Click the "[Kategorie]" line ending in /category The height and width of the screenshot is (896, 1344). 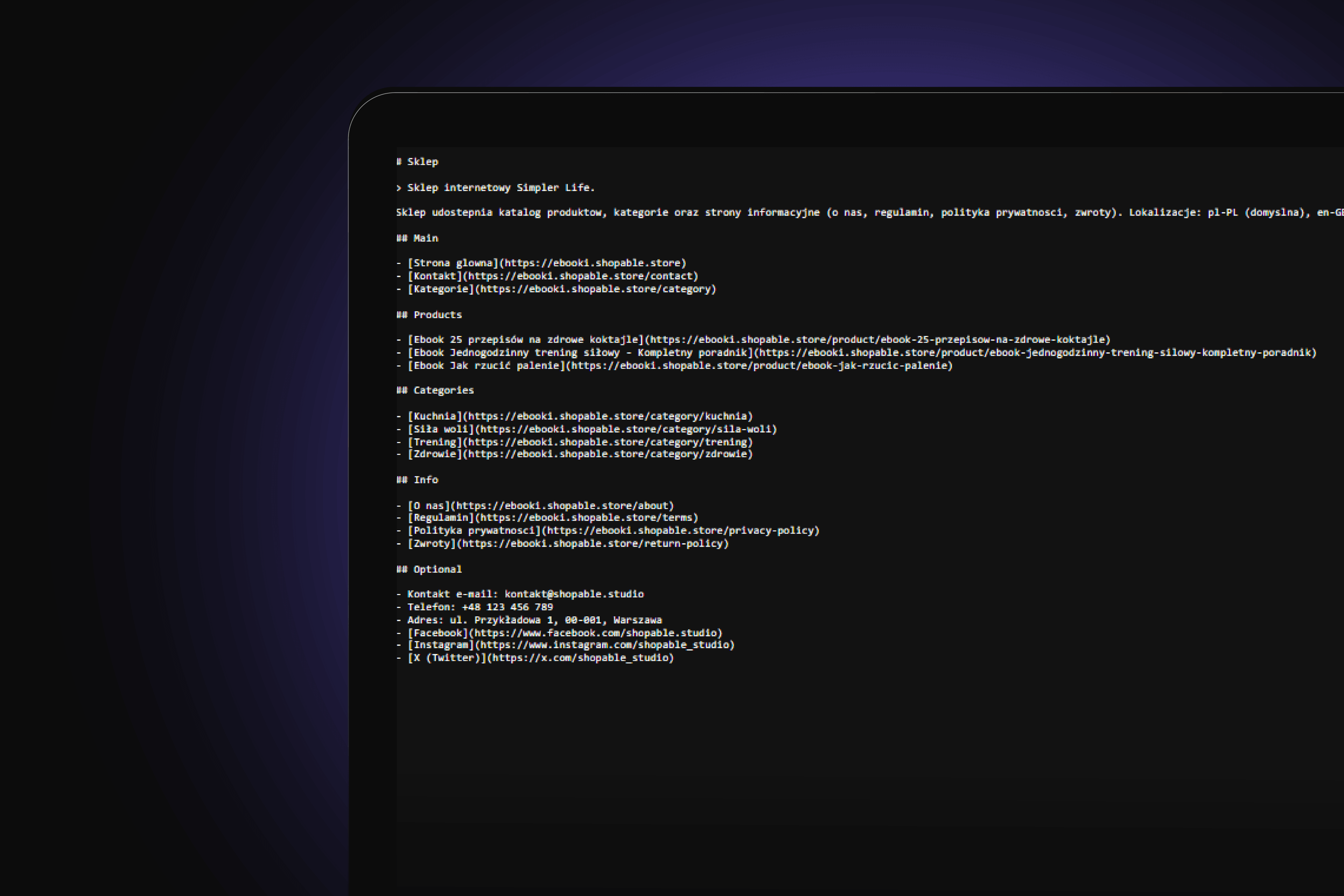tap(556, 289)
